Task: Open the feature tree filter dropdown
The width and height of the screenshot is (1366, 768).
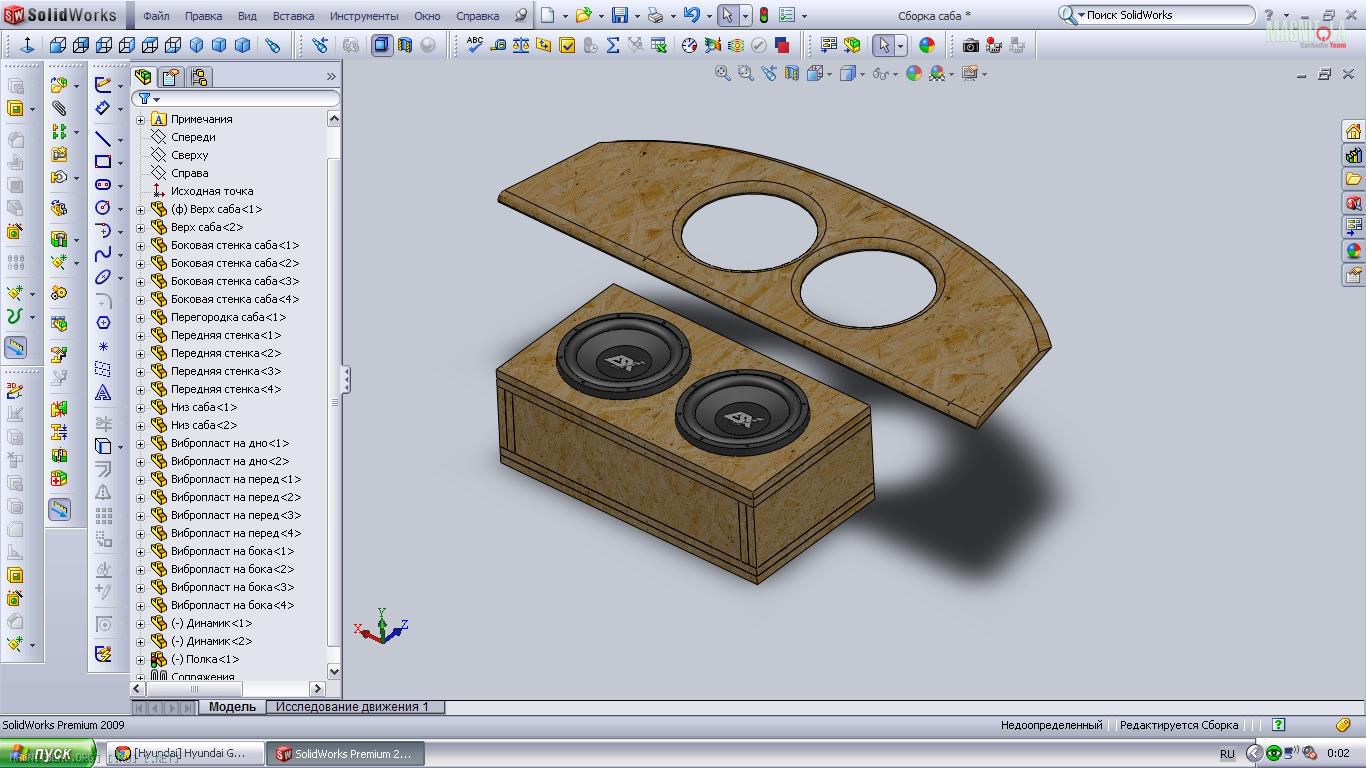Action: tap(149, 99)
